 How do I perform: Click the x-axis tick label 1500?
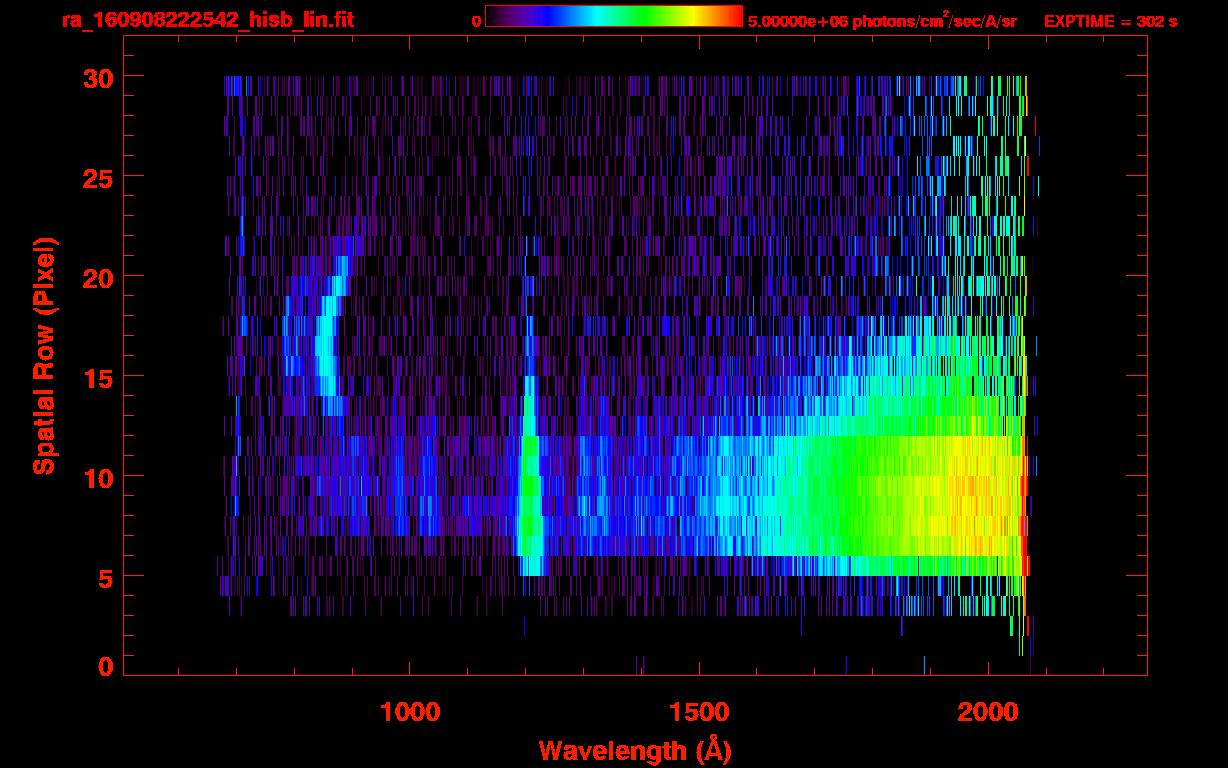(700, 711)
